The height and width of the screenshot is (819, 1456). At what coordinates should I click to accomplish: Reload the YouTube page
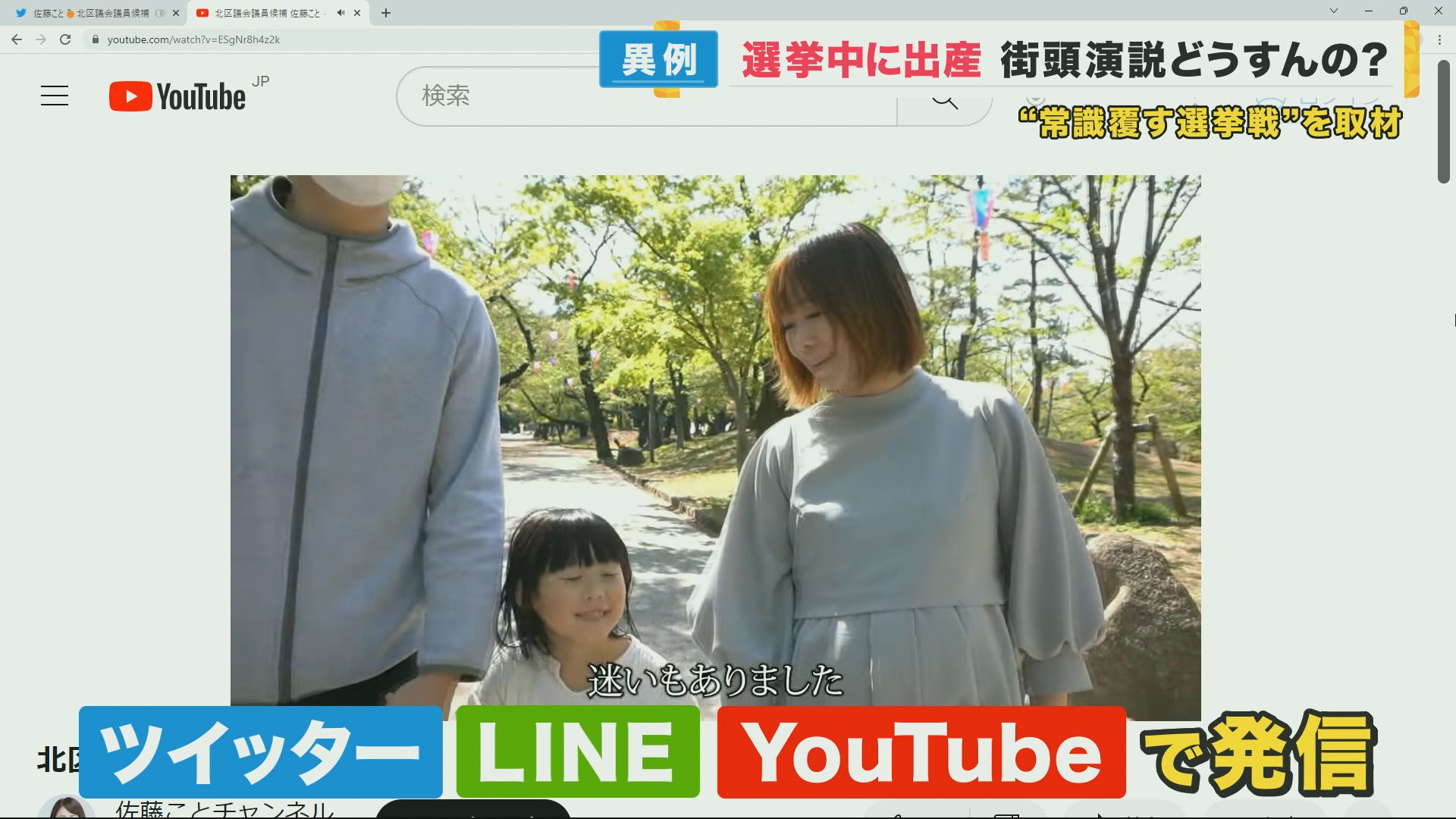coord(65,39)
